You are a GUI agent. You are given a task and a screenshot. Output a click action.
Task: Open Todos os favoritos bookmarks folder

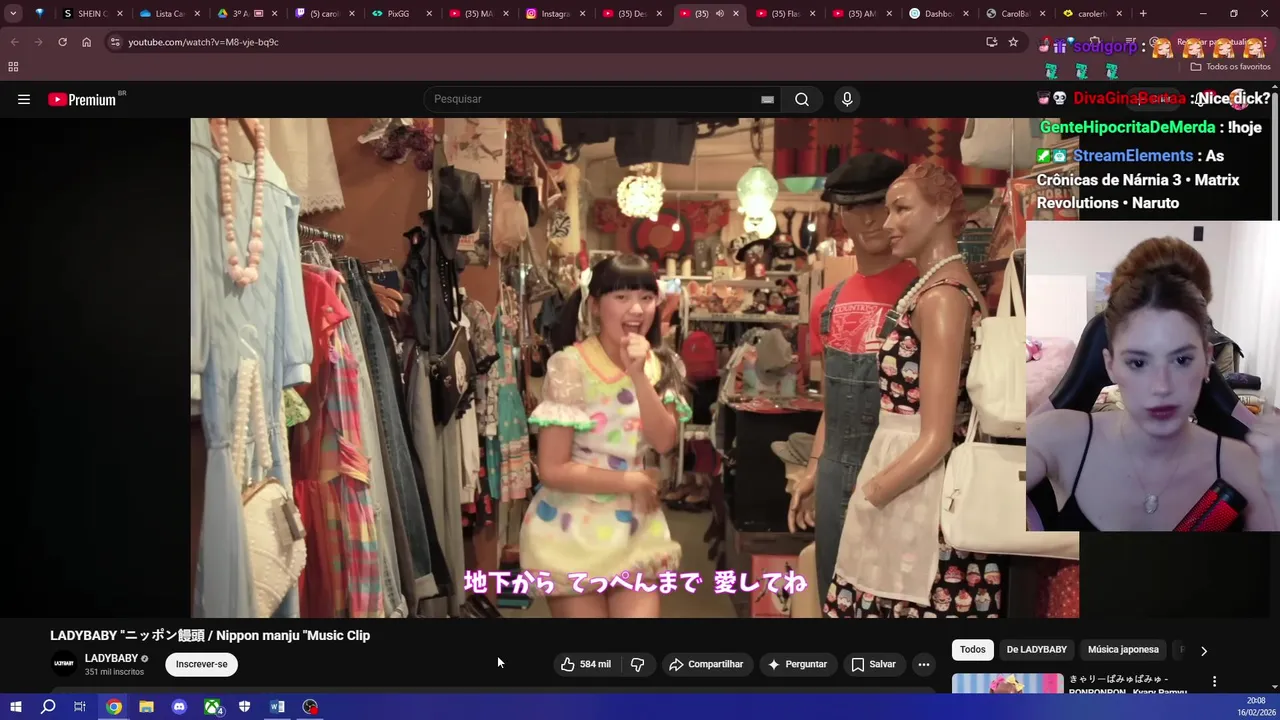1230,67
